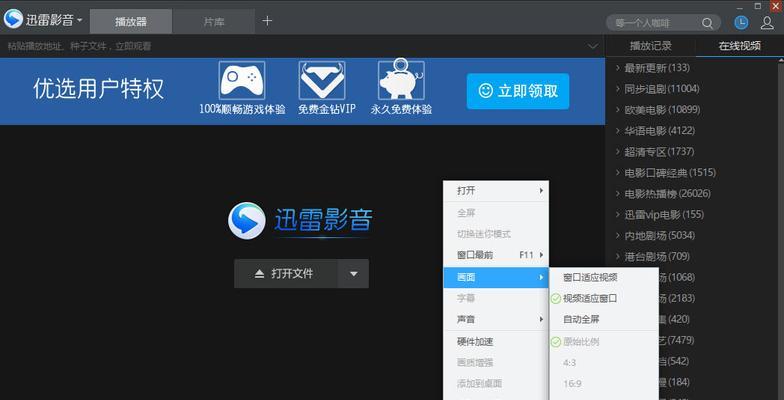Select 港台剧场 (709) in the list

[656, 256]
